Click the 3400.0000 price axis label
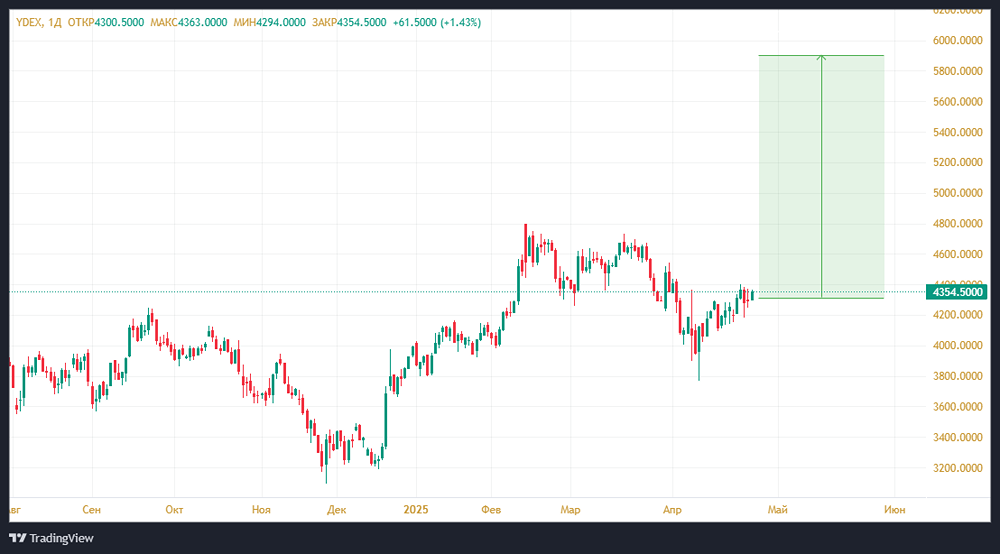The image size is (1000, 554). tap(957, 437)
